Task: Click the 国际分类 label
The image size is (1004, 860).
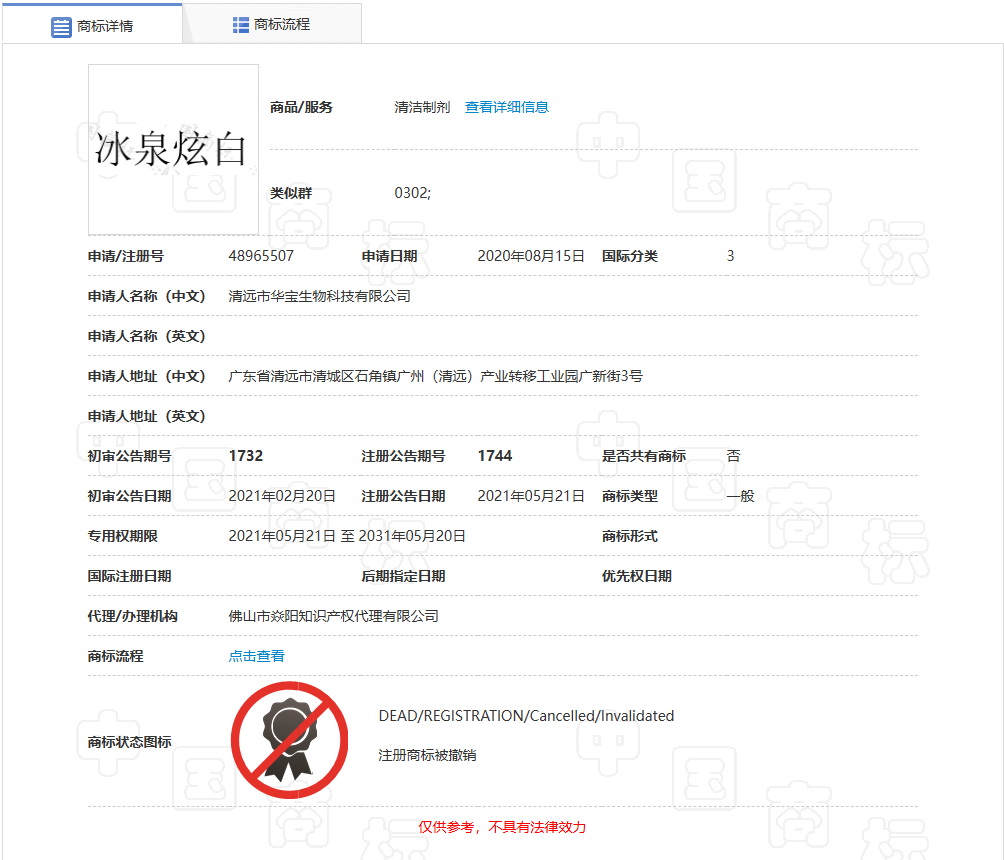Action: pyautogui.click(x=629, y=256)
